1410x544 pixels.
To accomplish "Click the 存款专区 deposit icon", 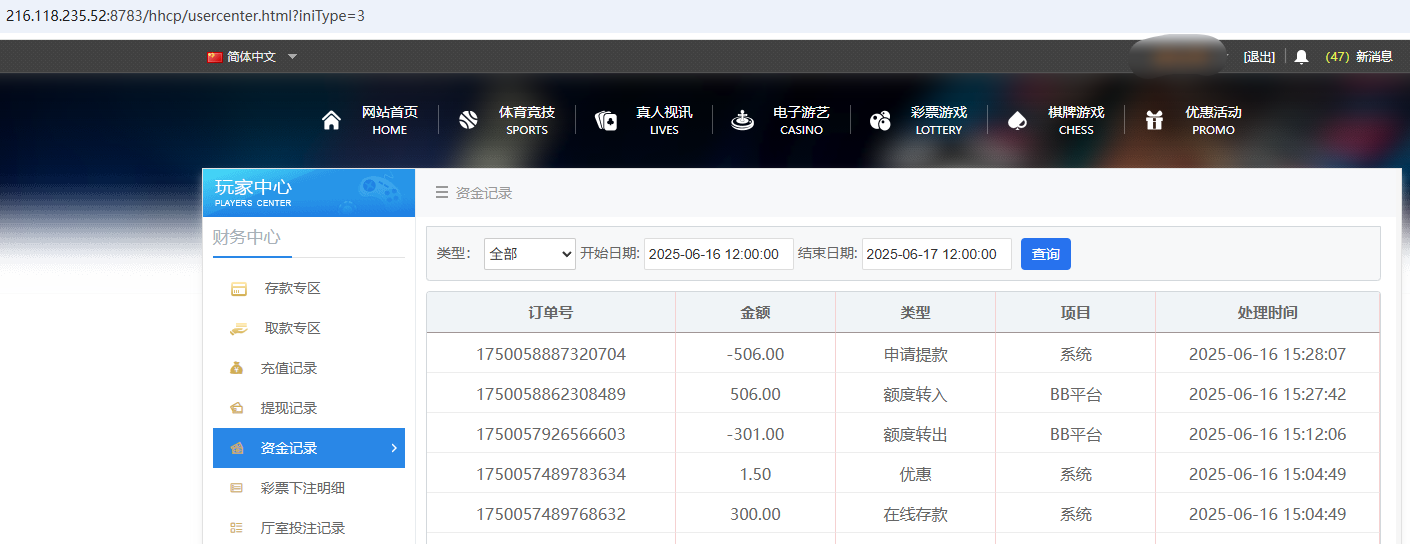I will pos(238,289).
